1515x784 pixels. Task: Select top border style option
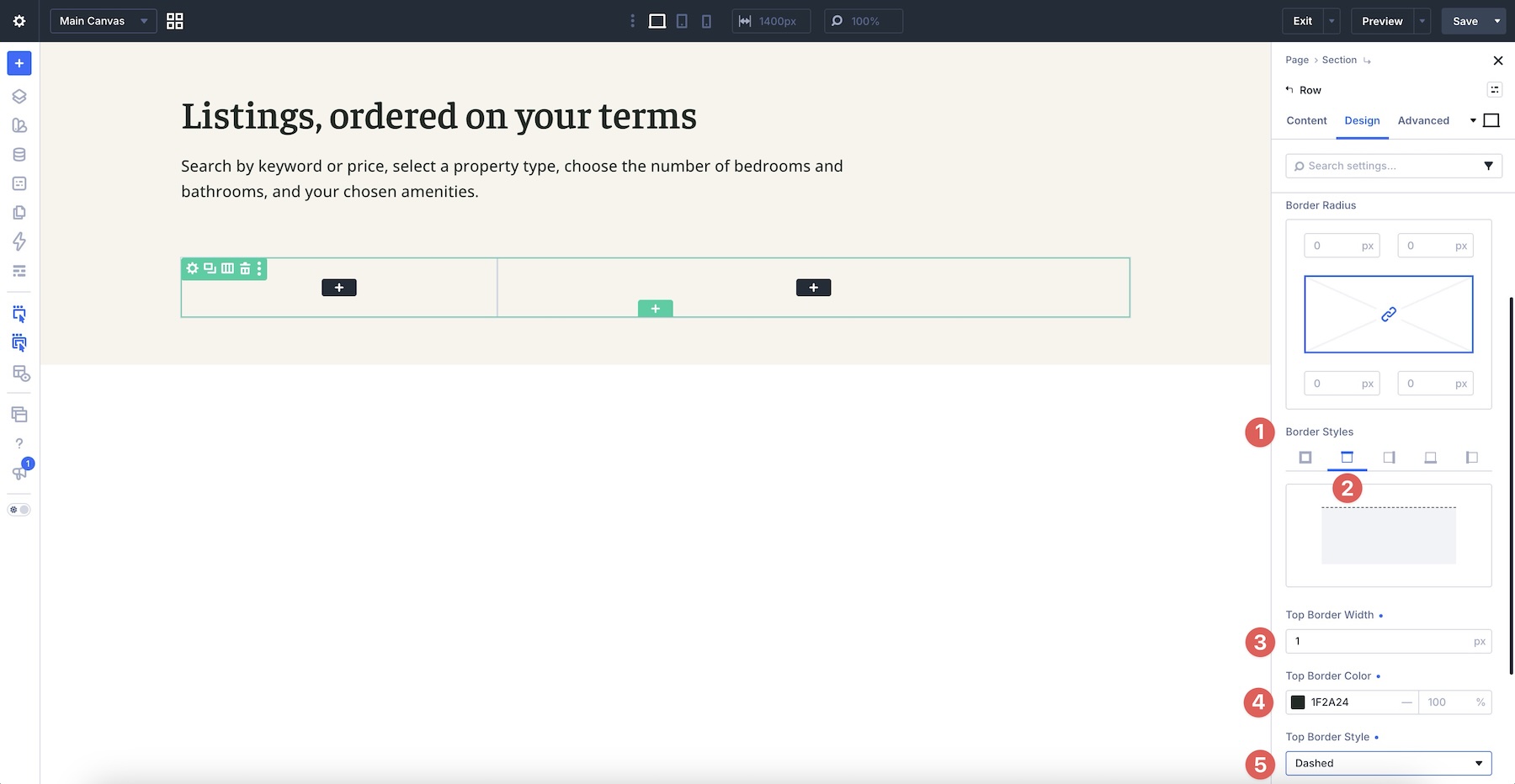1347,458
